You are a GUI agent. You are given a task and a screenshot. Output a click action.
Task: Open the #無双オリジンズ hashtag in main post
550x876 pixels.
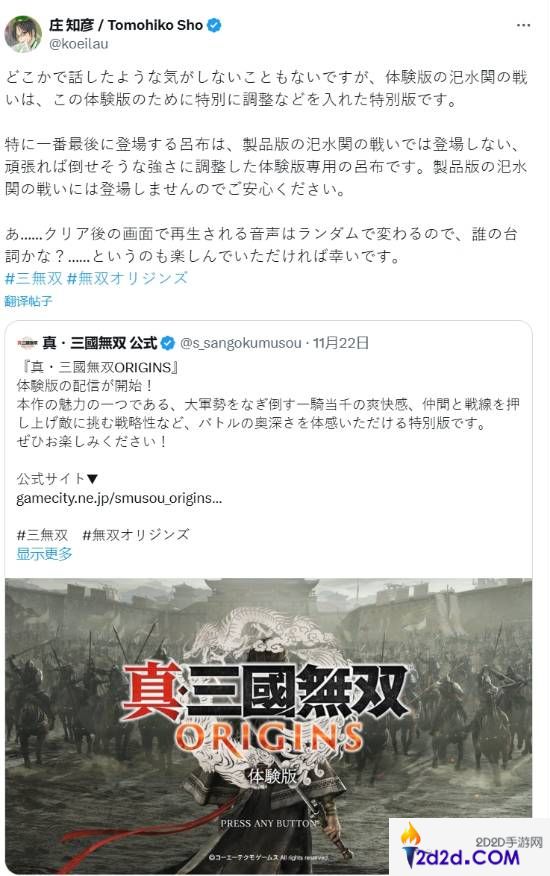tap(127, 278)
